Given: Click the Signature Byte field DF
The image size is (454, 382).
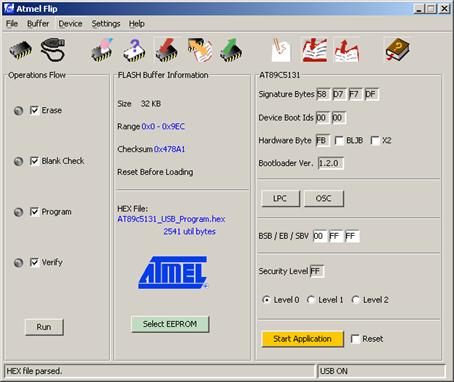Looking at the screenshot, I should 371,94.
